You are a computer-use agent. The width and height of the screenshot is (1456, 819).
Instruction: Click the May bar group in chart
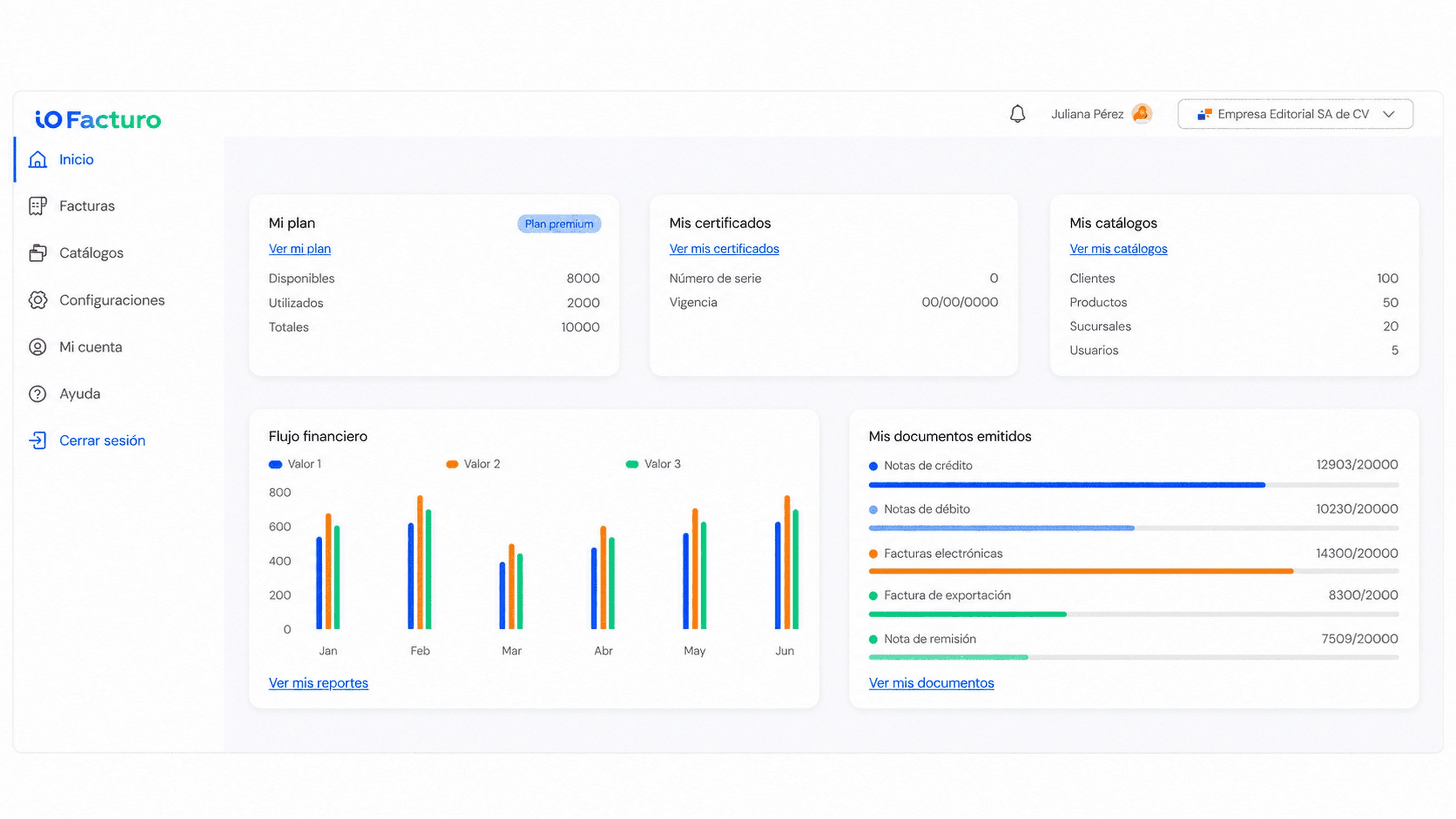click(695, 569)
